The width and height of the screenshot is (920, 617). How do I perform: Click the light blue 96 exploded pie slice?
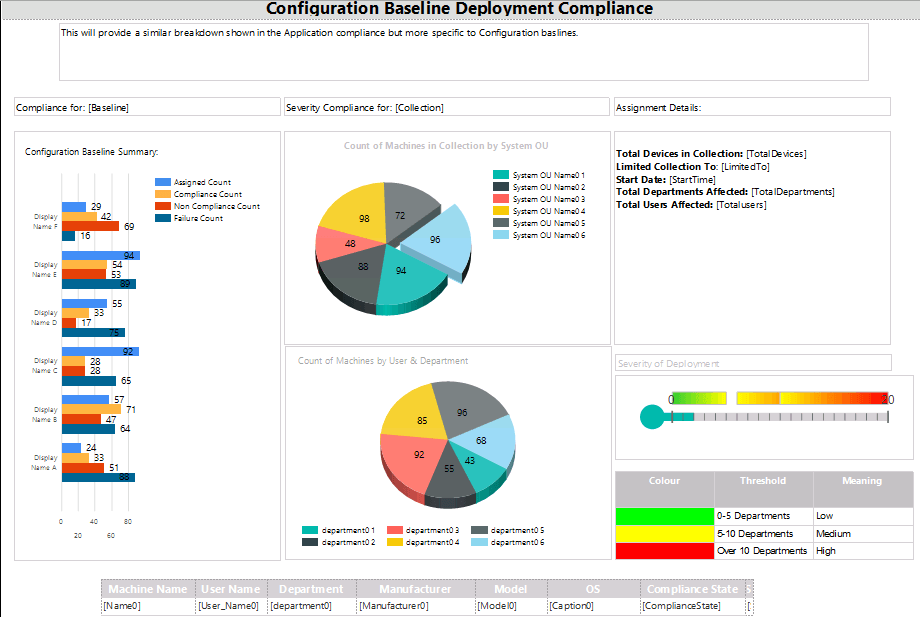(x=439, y=238)
